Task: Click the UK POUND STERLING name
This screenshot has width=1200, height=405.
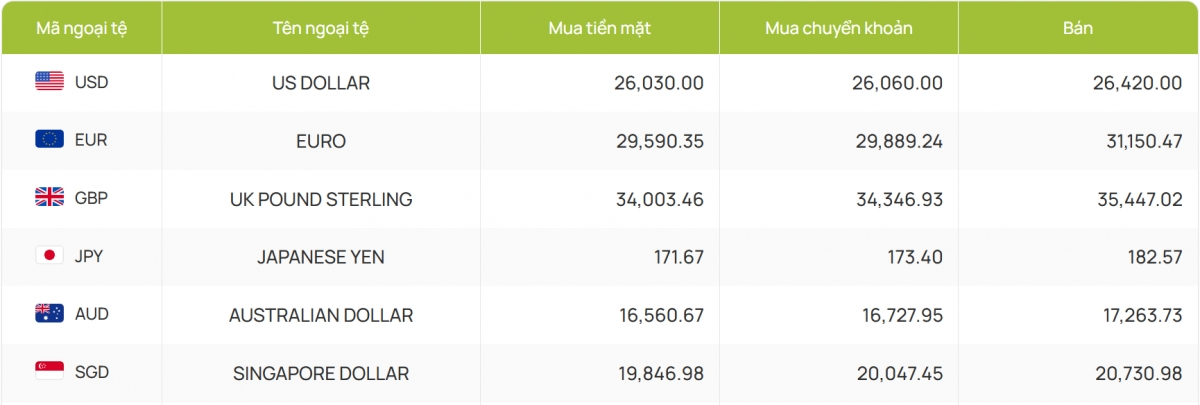Action: 321,199
